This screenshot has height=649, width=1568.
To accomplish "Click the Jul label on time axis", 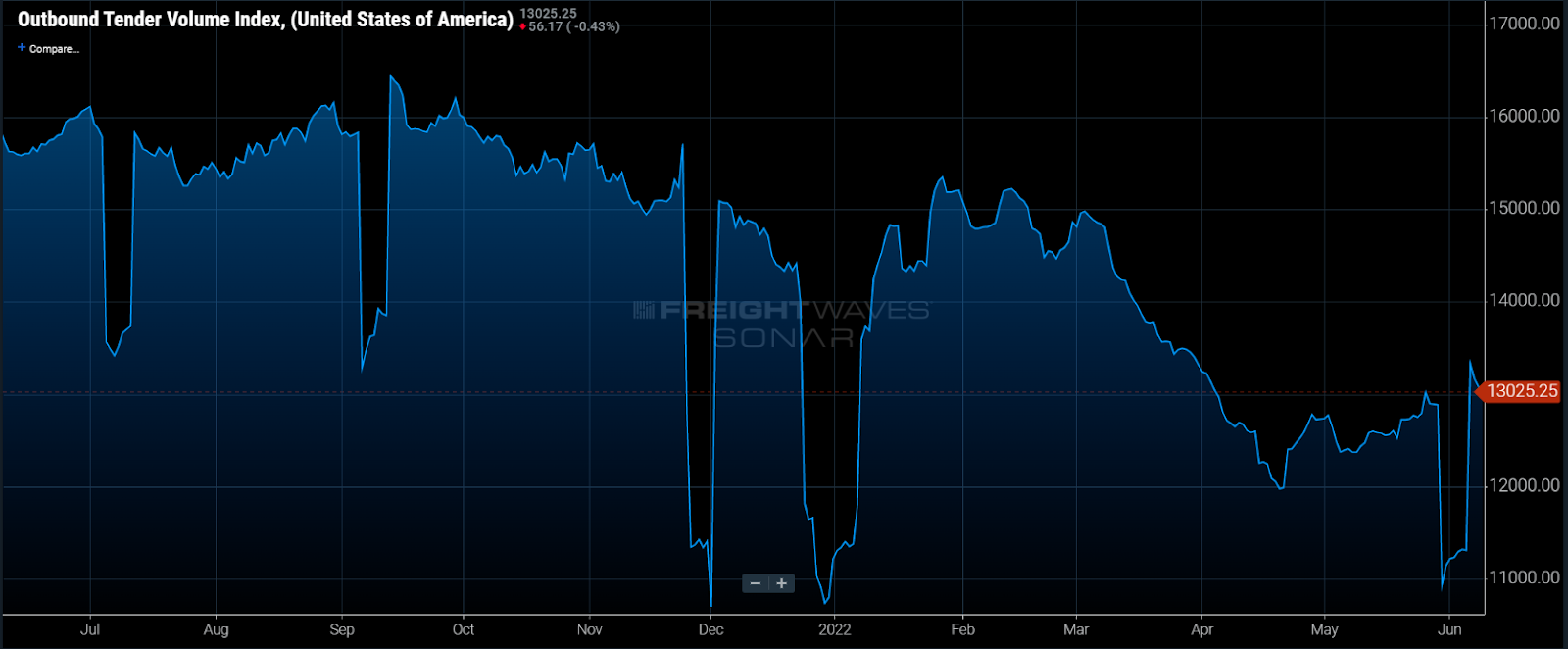I will point(89,629).
